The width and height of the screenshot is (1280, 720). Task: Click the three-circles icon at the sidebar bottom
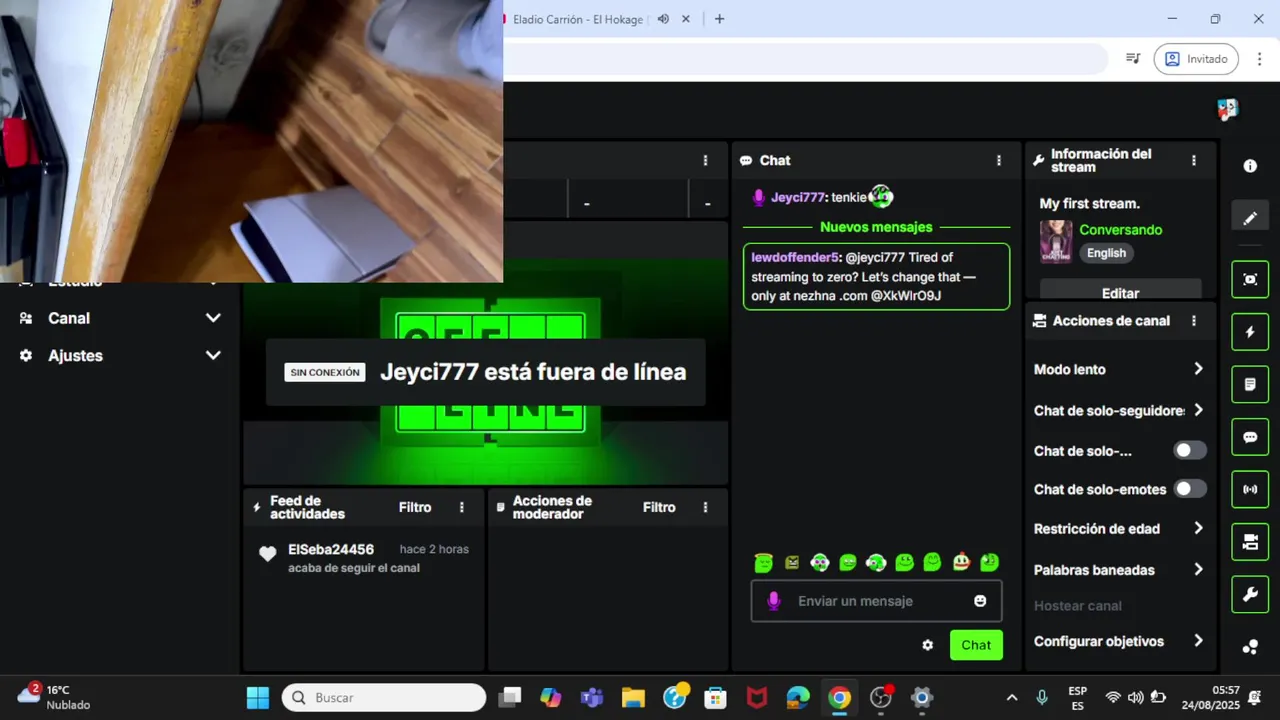point(1250,647)
